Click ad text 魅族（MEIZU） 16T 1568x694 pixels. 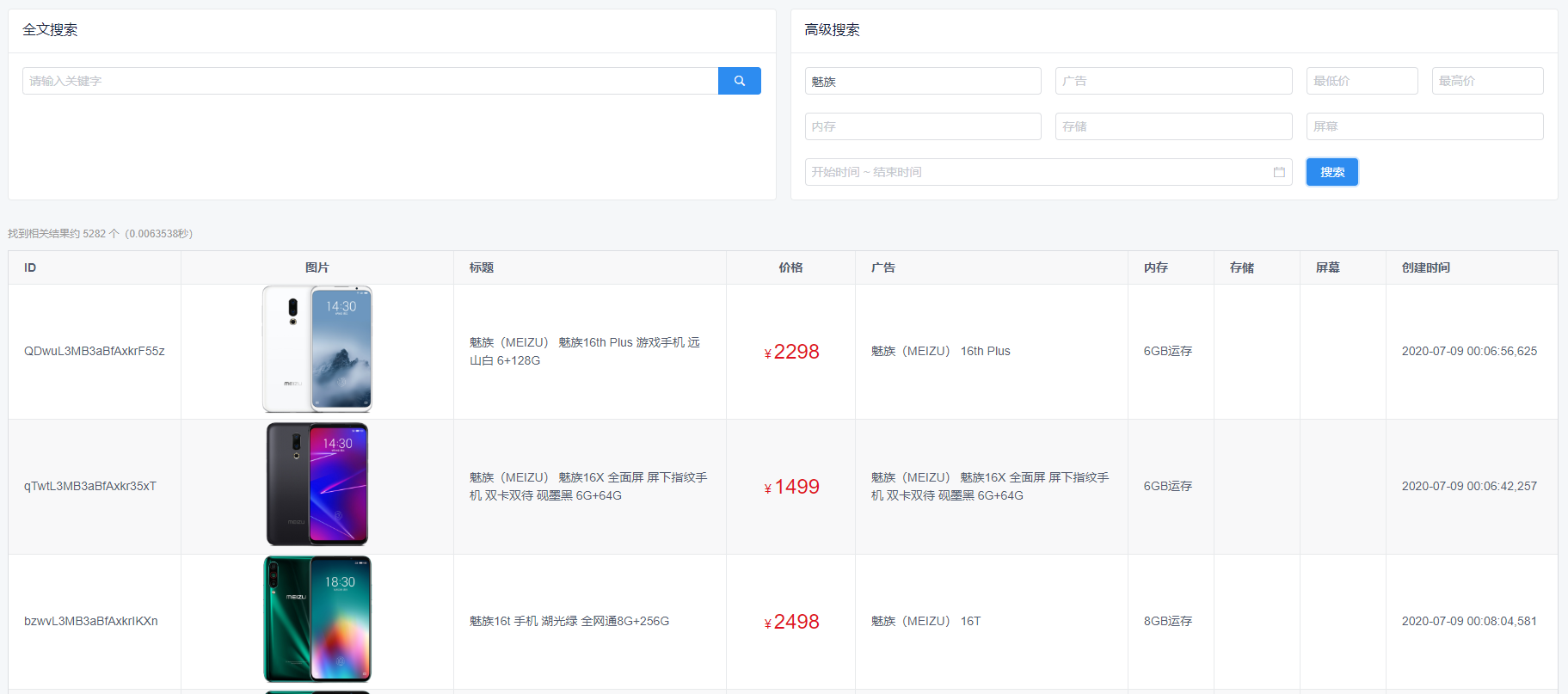pyautogui.click(x=926, y=621)
